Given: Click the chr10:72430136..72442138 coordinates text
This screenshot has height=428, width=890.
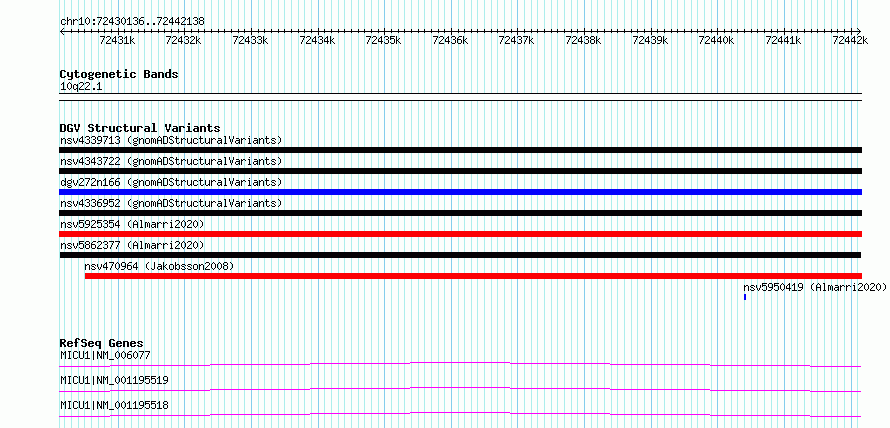Looking at the screenshot, I should pos(132,21).
